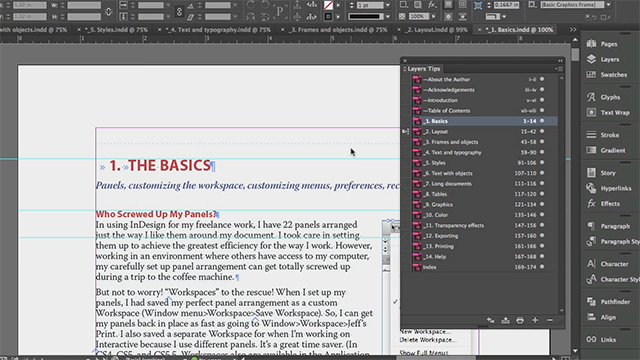Screen dimensions: 640x360
Task: Open the stroke weight 1 pt dropdown
Action: (x=388, y=5)
